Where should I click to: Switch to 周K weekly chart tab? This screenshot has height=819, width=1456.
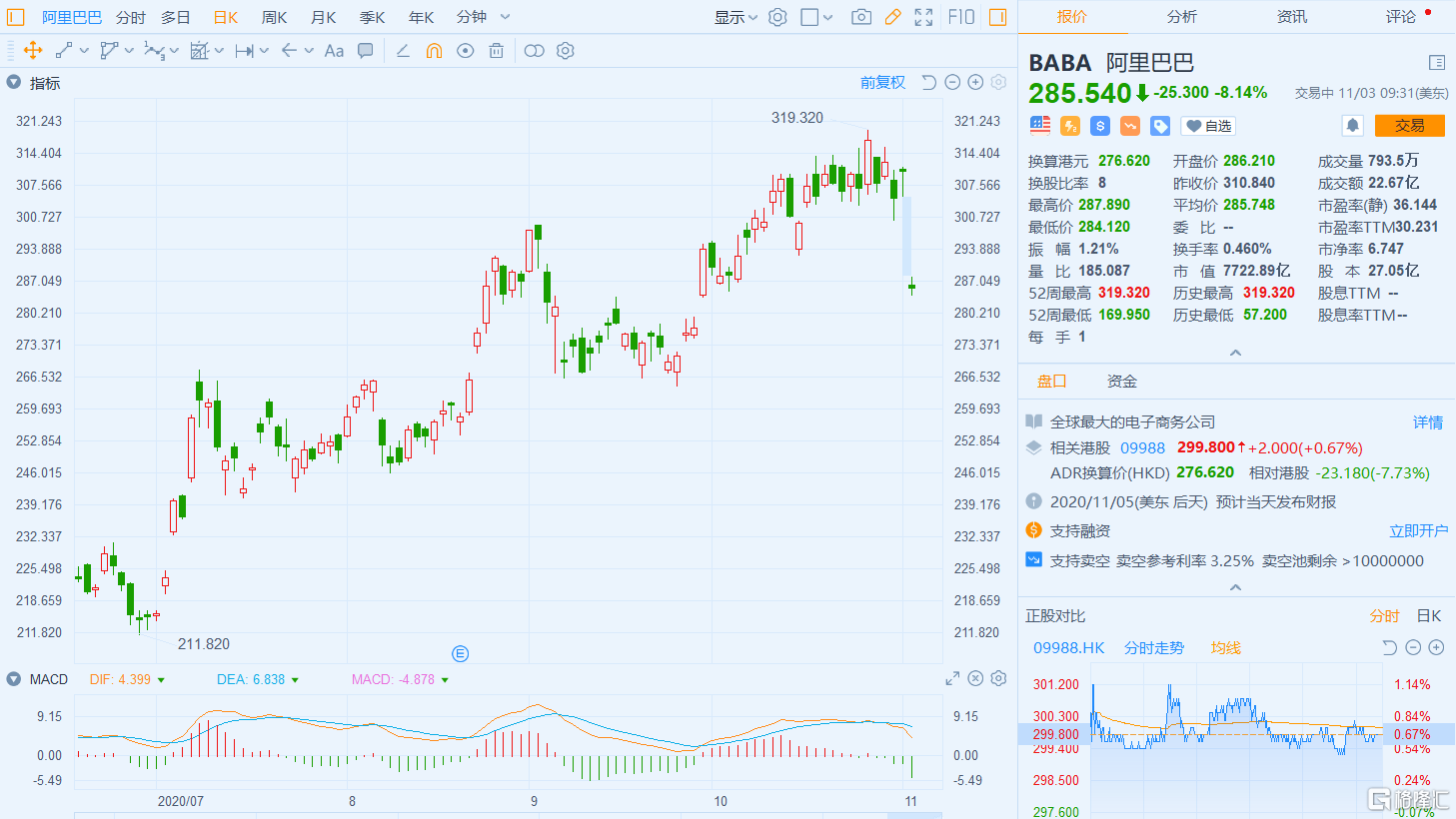[274, 17]
